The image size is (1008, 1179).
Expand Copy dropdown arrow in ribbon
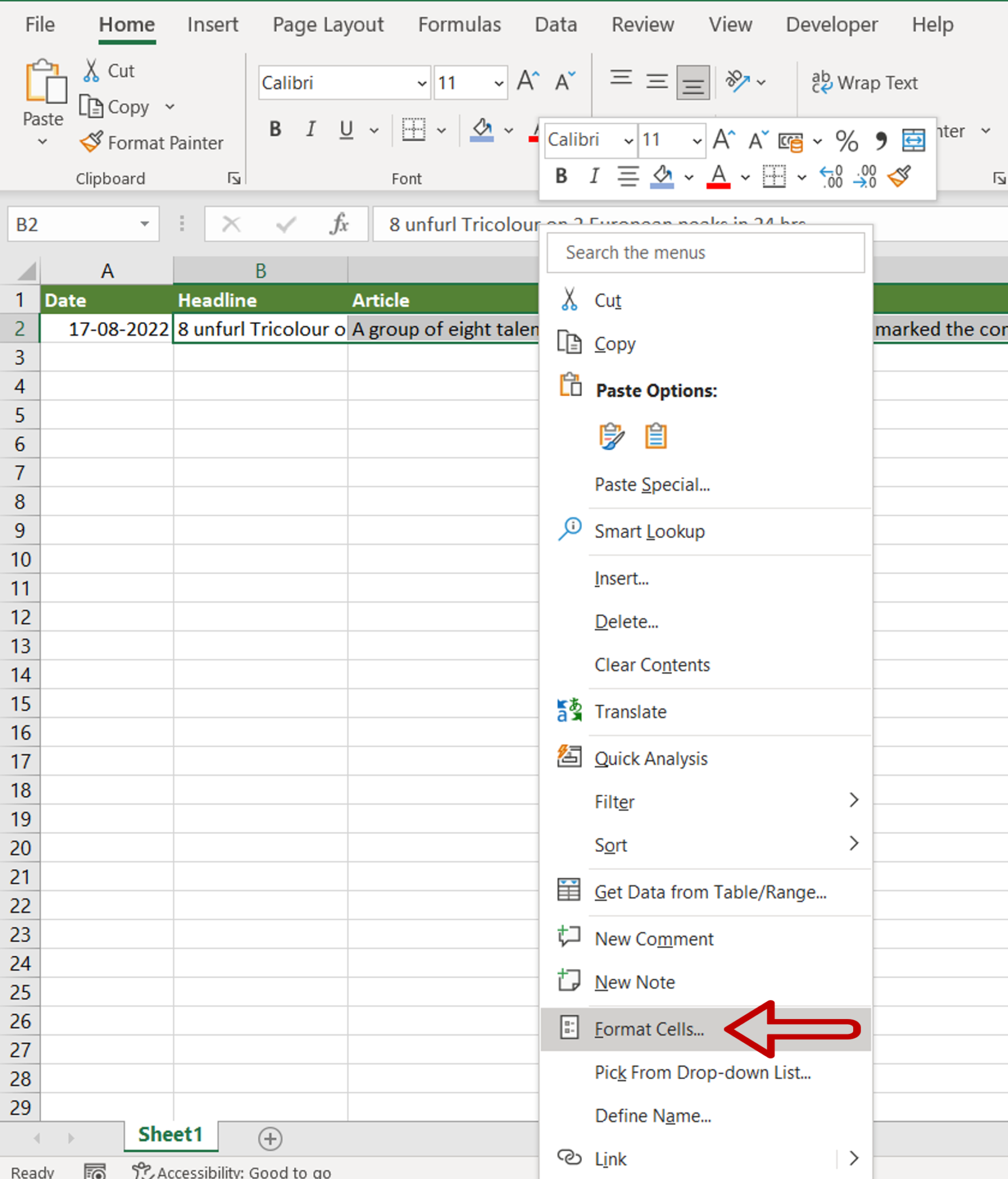click(169, 107)
